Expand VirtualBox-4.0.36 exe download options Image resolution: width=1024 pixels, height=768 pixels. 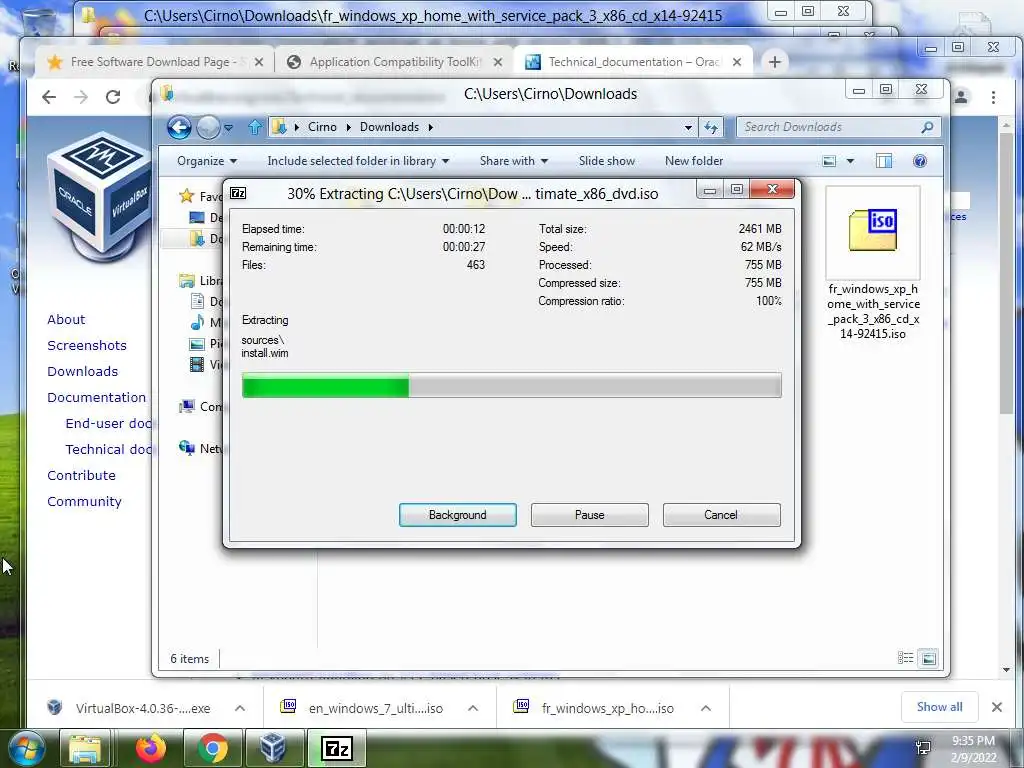pyautogui.click(x=240, y=708)
